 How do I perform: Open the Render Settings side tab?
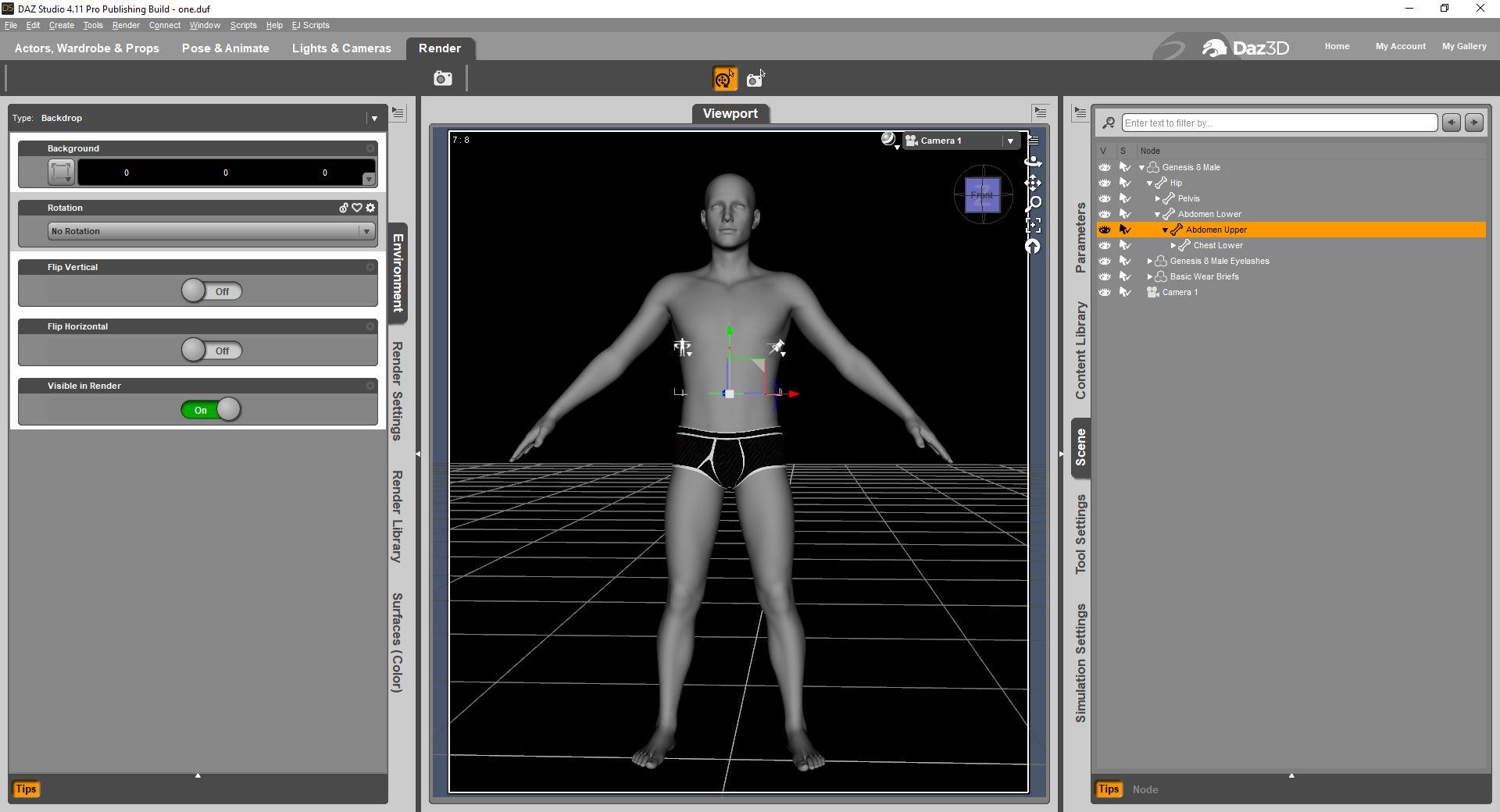[397, 391]
